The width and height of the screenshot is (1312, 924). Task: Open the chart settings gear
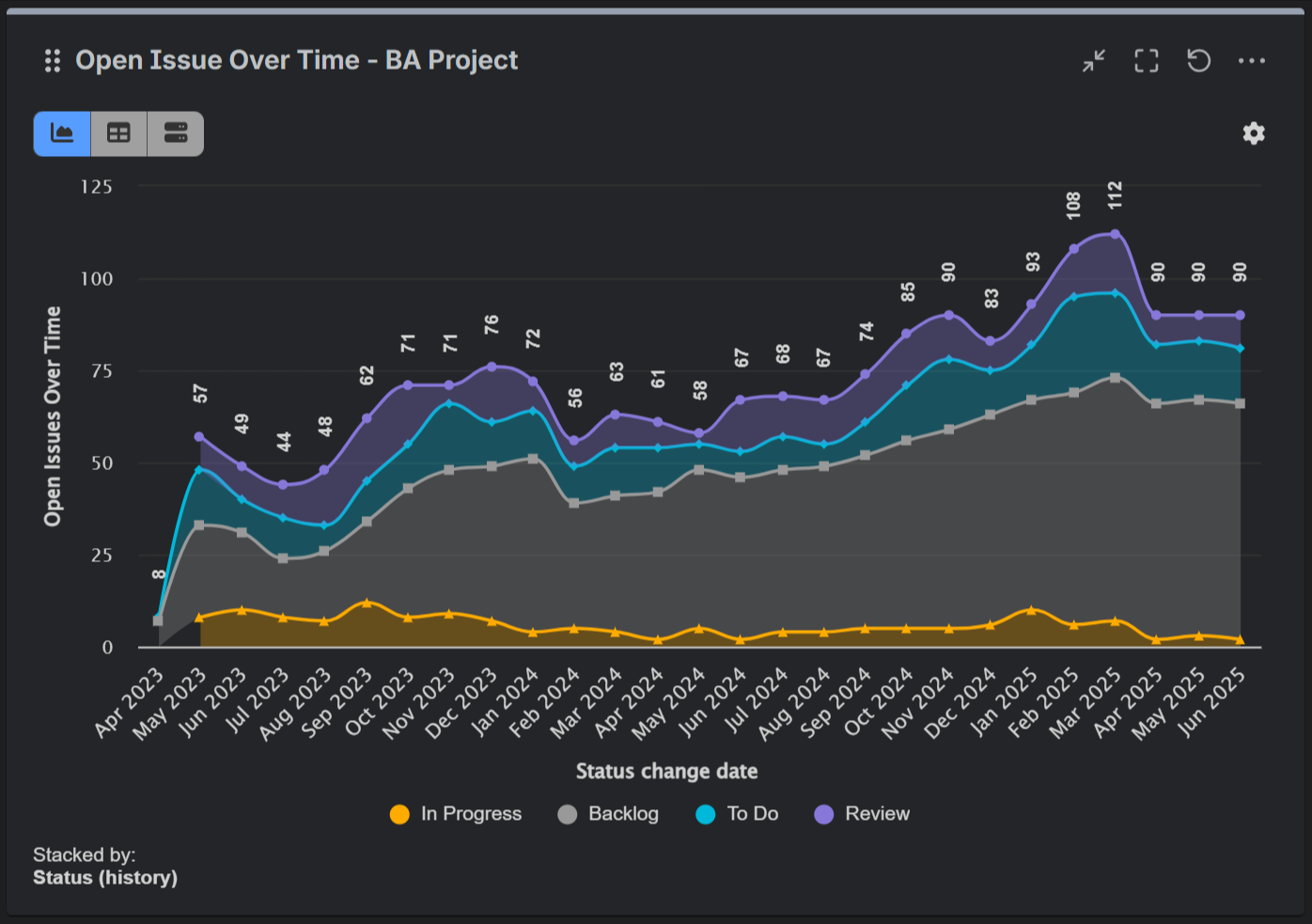[x=1254, y=133]
